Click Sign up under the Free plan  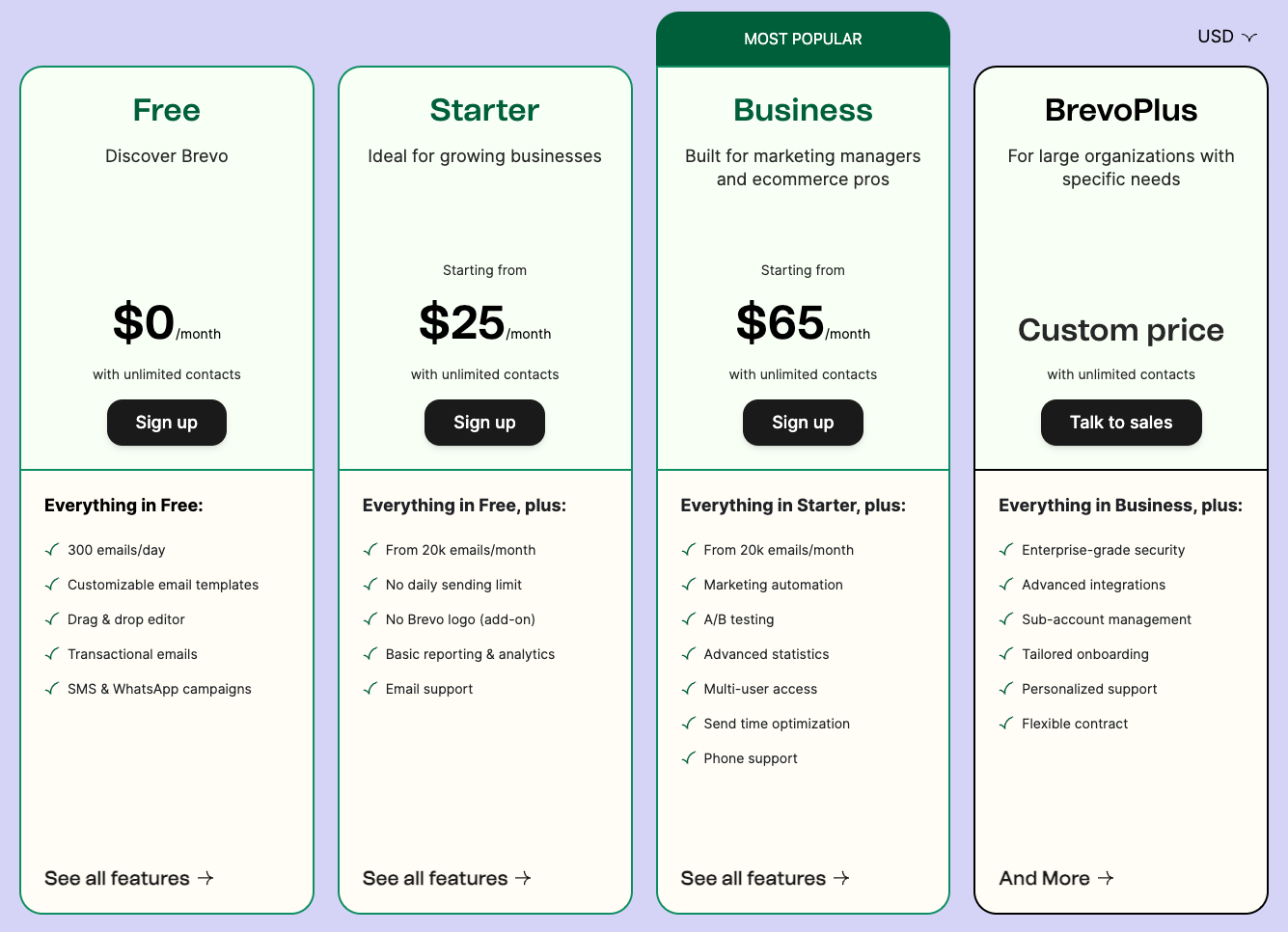(166, 423)
